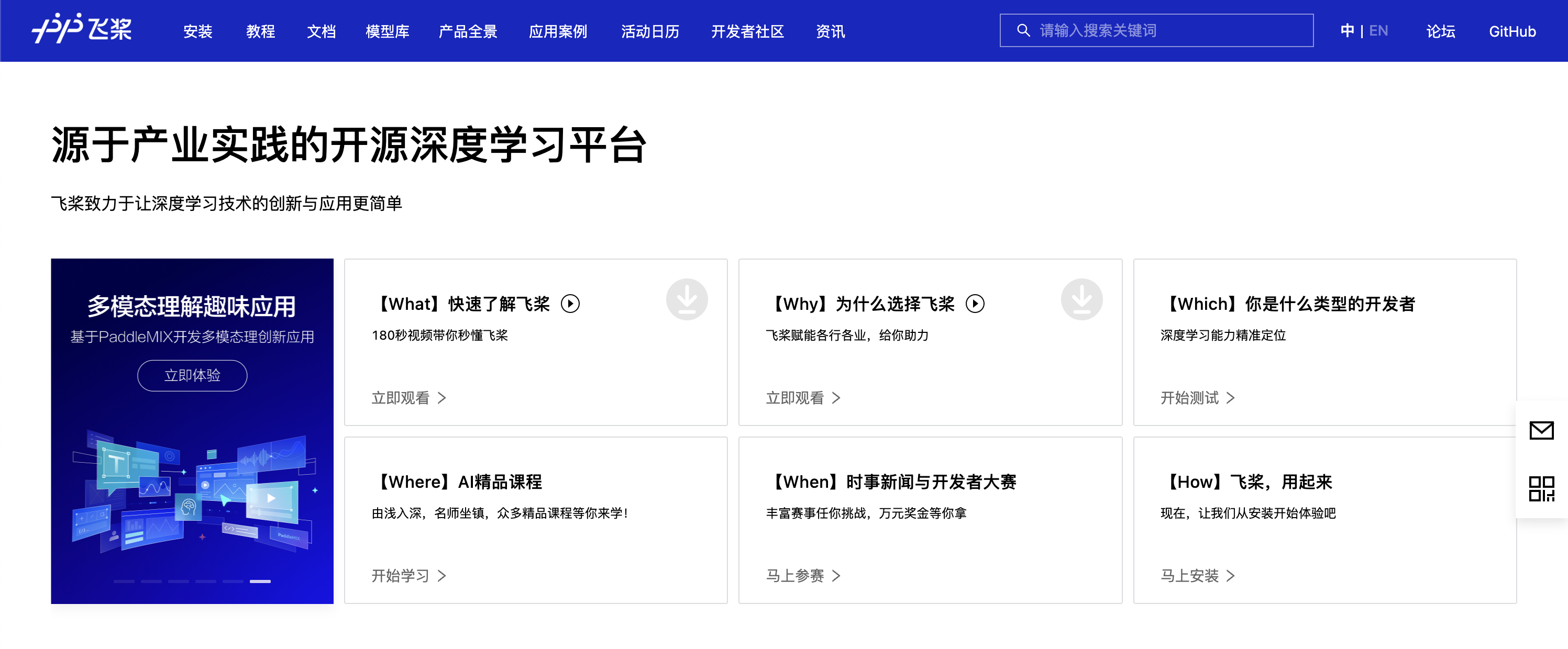Click 立即体验 button on banner
The height and width of the screenshot is (649, 1568).
pyautogui.click(x=192, y=375)
